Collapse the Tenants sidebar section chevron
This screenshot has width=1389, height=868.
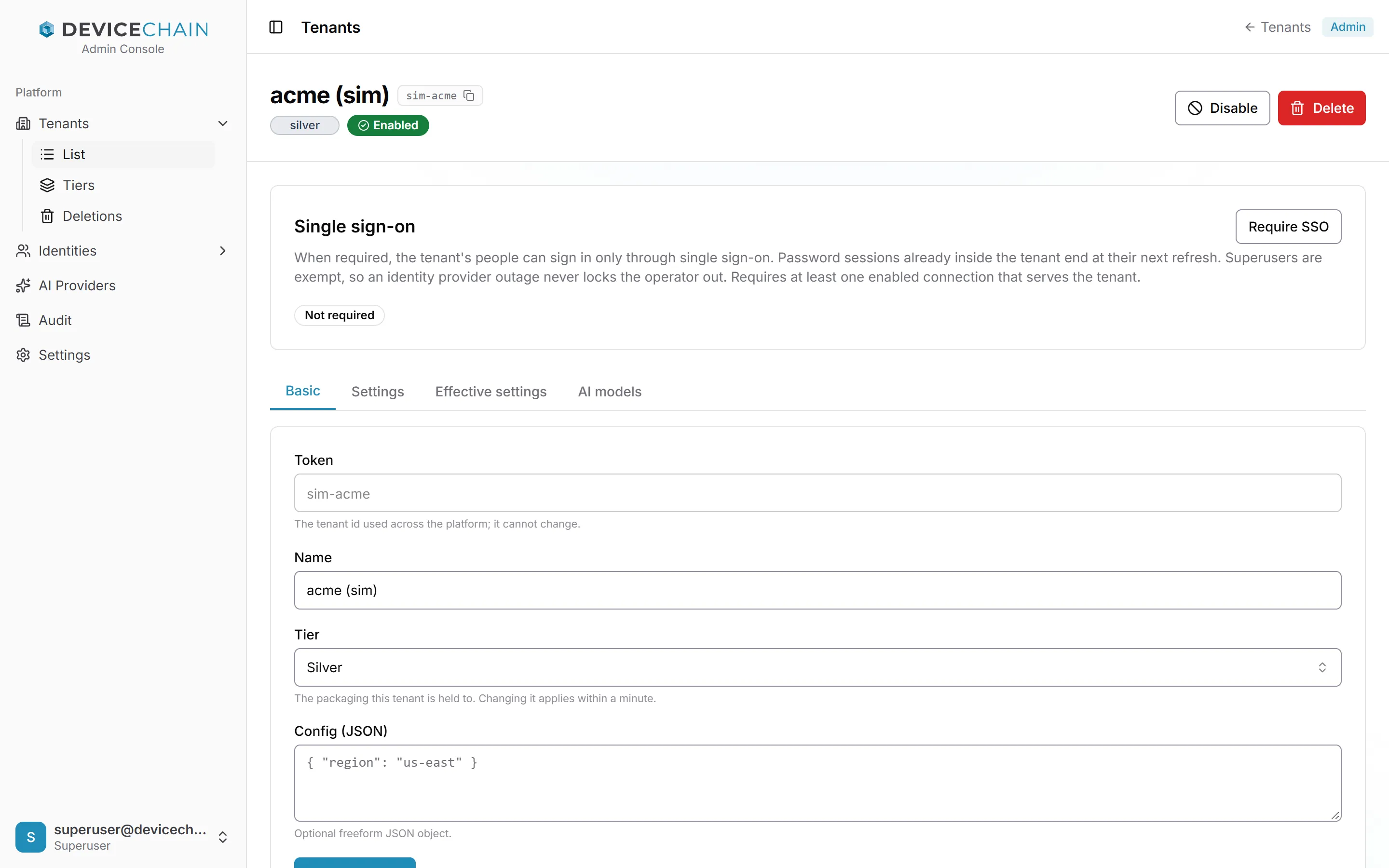(x=223, y=123)
